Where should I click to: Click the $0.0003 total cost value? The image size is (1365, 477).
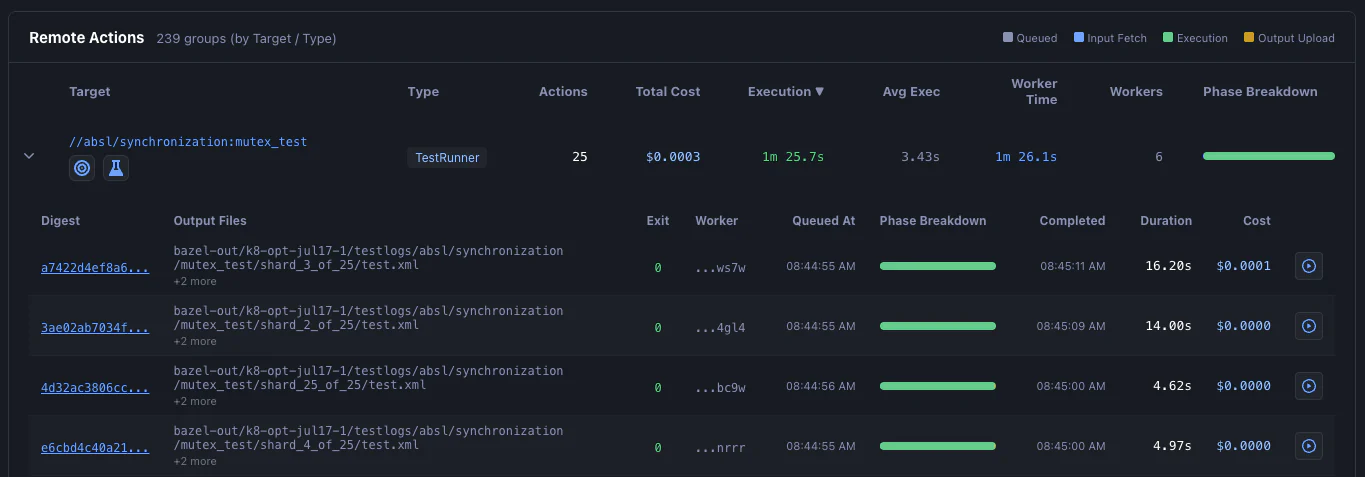pyautogui.click(x=673, y=157)
